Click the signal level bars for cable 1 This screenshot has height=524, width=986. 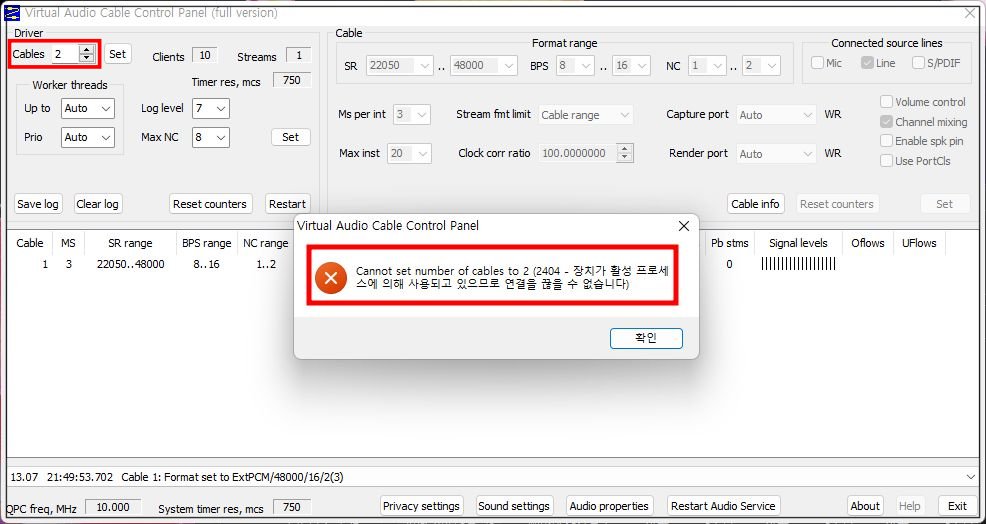click(x=798, y=264)
